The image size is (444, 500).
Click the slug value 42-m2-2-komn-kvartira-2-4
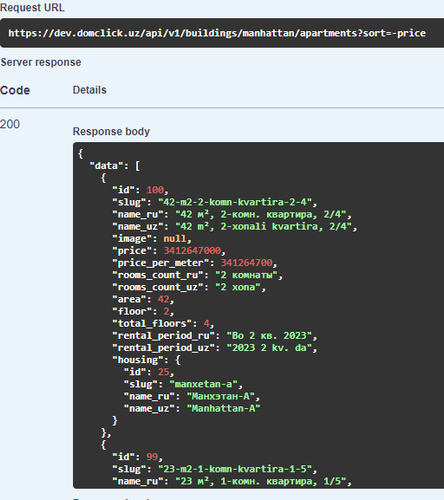coord(235,202)
